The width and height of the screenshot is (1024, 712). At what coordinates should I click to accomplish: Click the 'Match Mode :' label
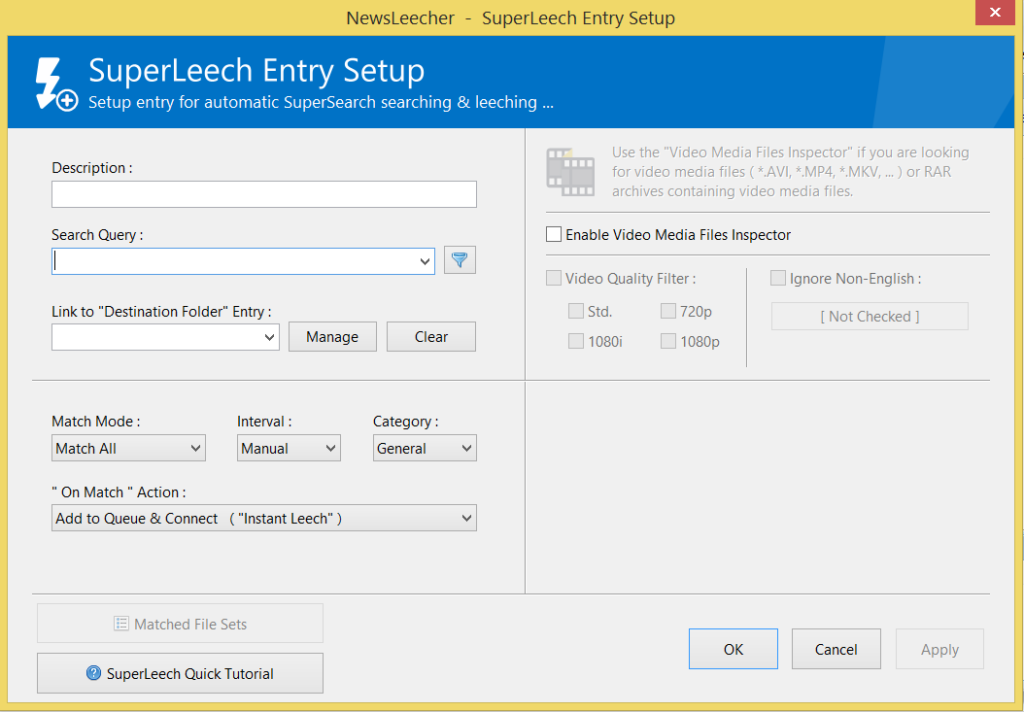[x=96, y=421]
